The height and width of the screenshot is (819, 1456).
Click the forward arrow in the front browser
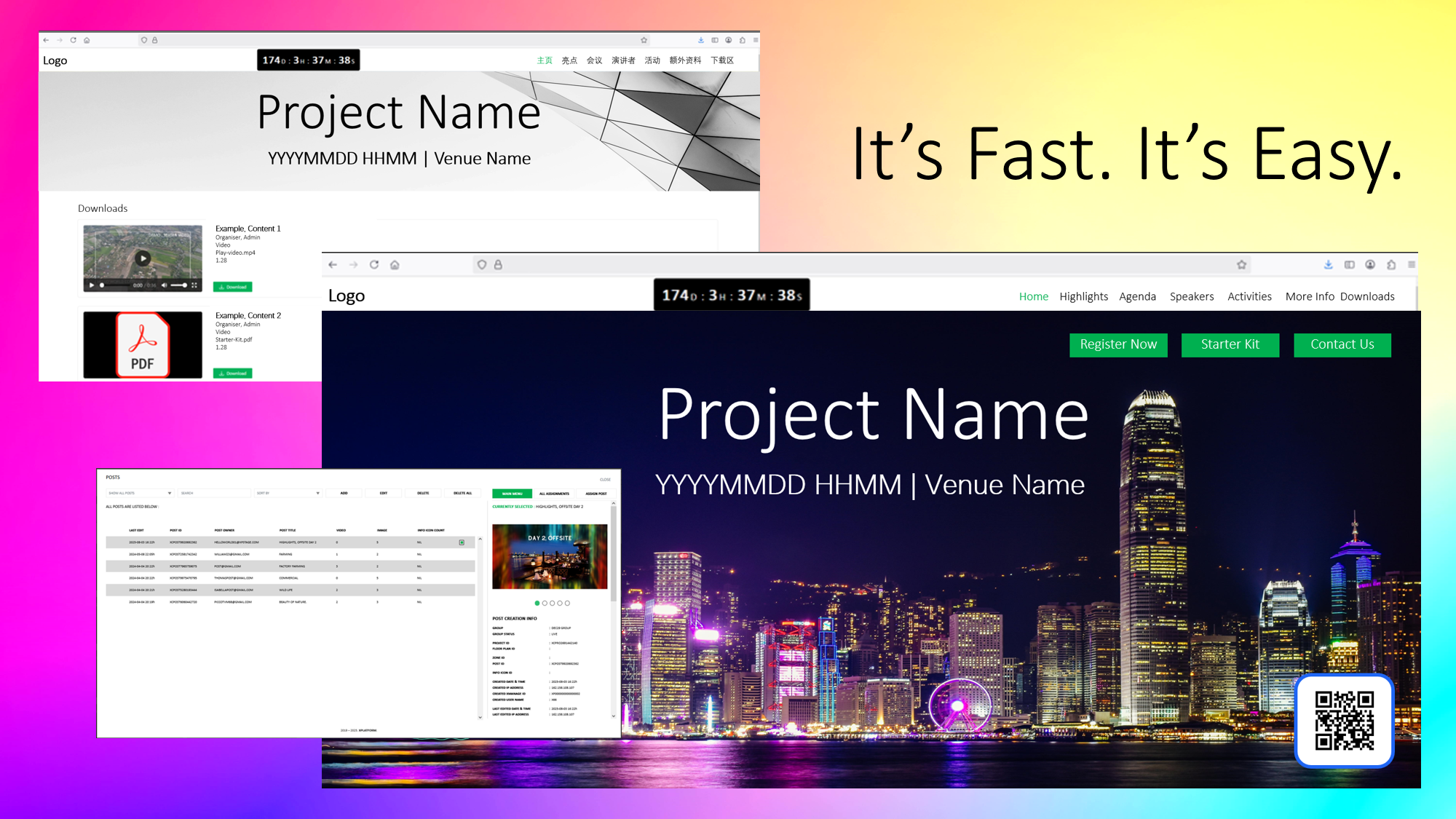point(353,265)
